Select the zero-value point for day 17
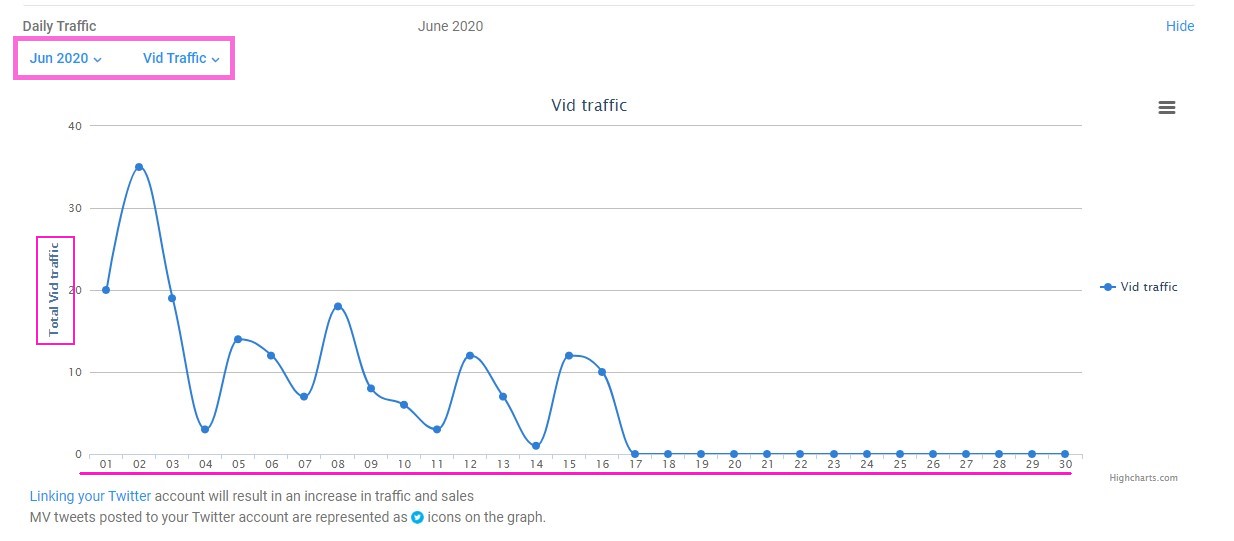Viewport: 1234px width, 541px height. coord(635,454)
